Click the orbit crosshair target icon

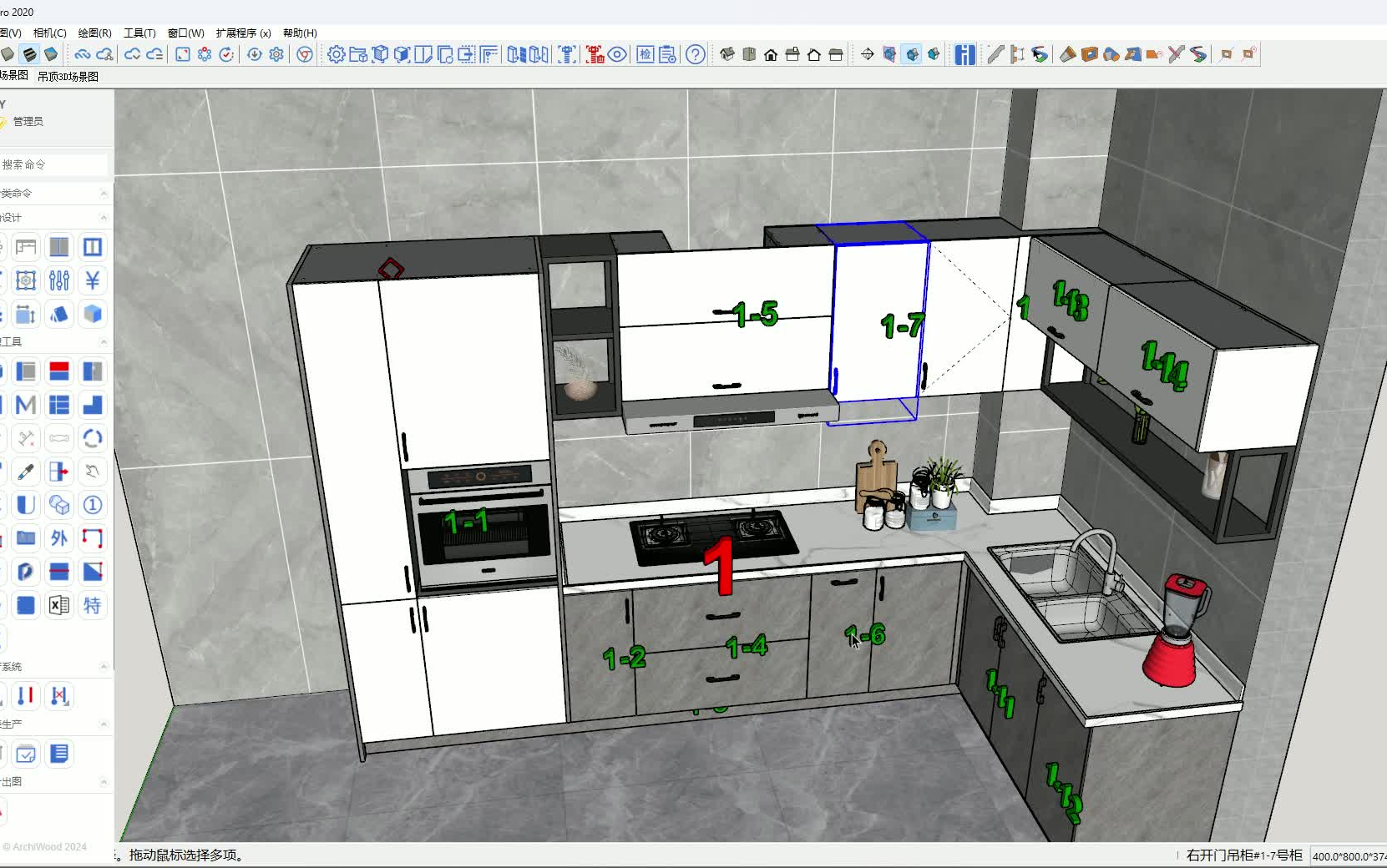point(868,54)
